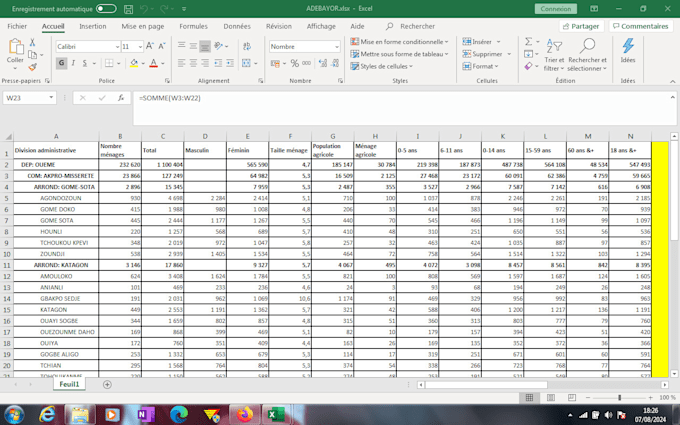
Task: Click Insérer in Cellules group
Action: pyautogui.click(x=481, y=42)
